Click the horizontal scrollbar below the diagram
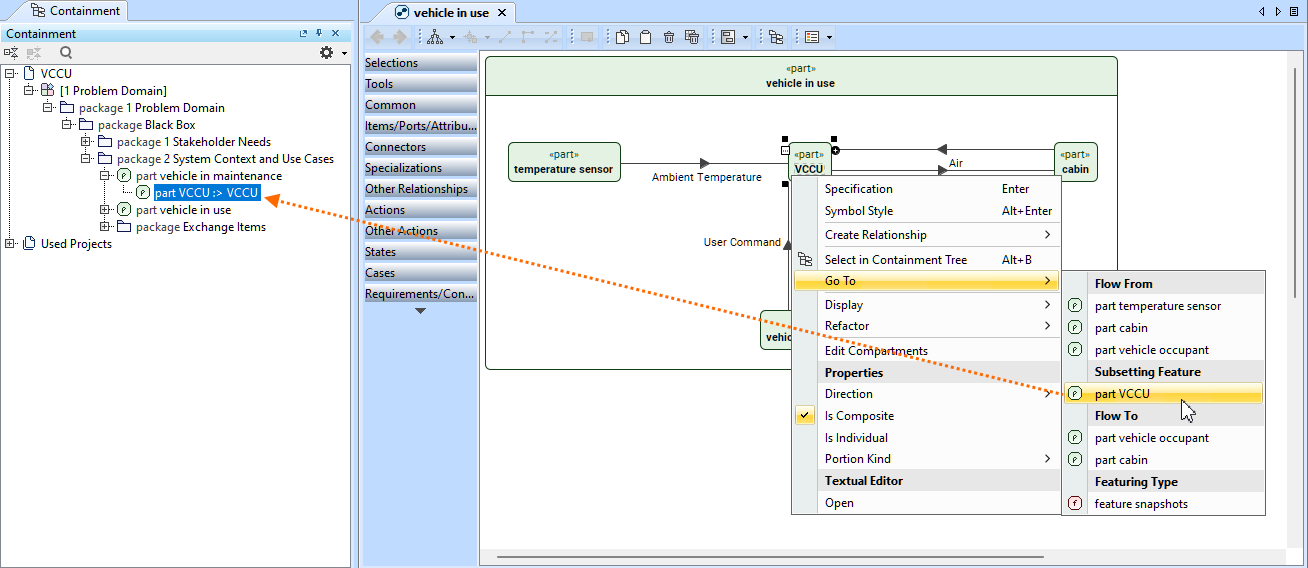Image resolution: width=1308 pixels, height=568 pixels. [770, 557]
